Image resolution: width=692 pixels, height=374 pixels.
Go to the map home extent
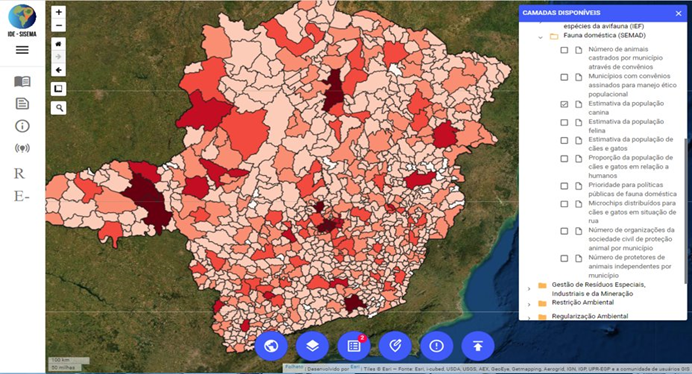tap(58, 44)
